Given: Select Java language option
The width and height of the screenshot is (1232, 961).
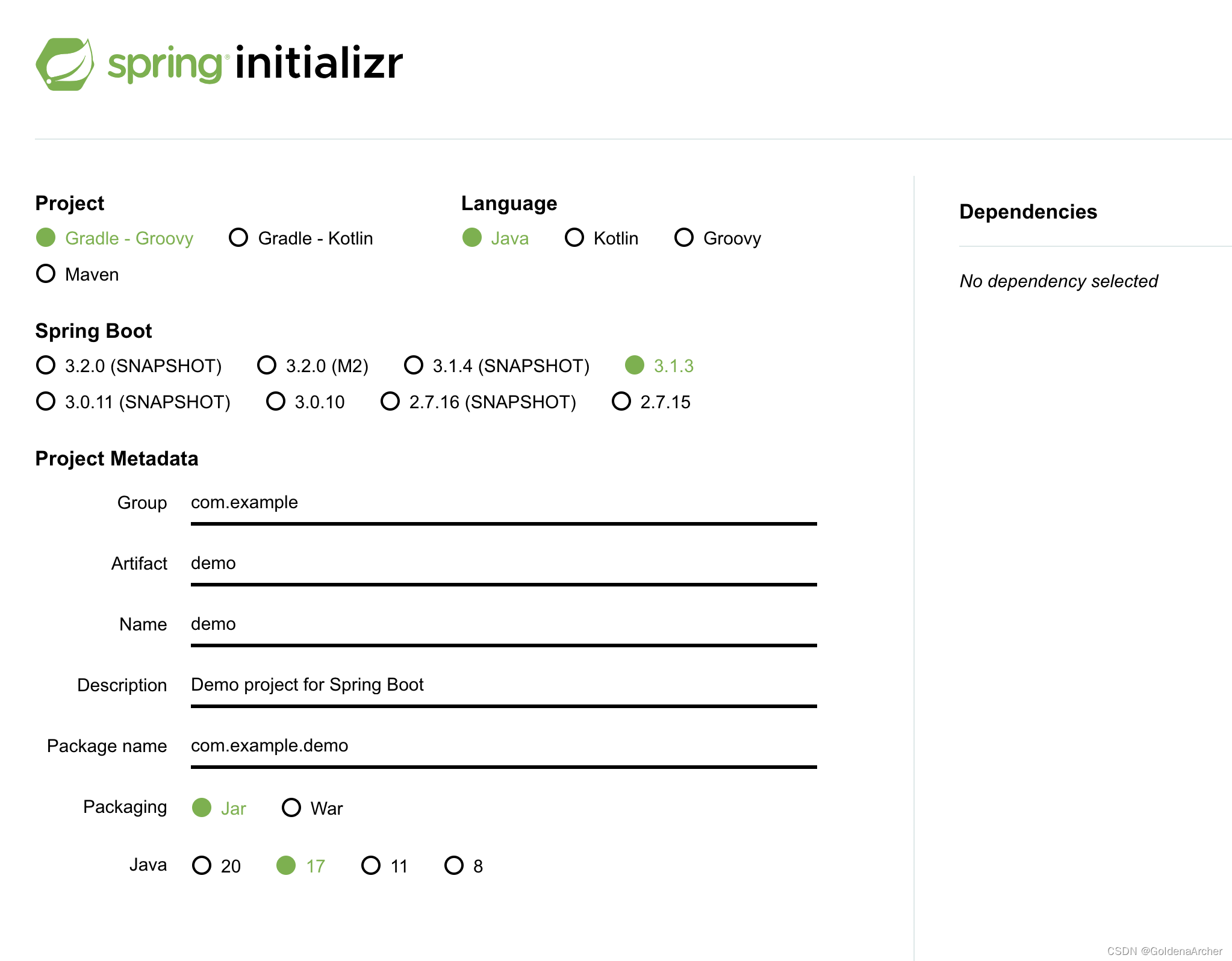Looking at the screenshot, I should (496, 238).
